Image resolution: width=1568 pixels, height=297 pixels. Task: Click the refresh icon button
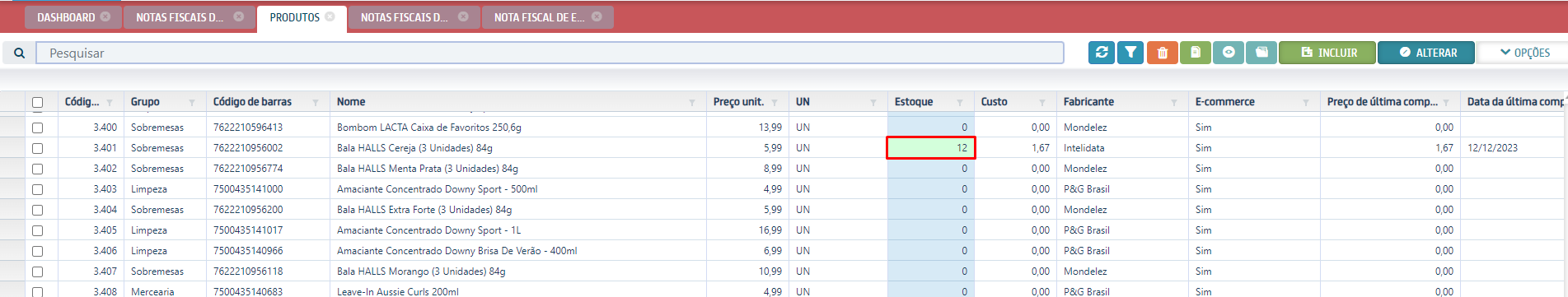pyautogui.click(x=1102, y=53)
